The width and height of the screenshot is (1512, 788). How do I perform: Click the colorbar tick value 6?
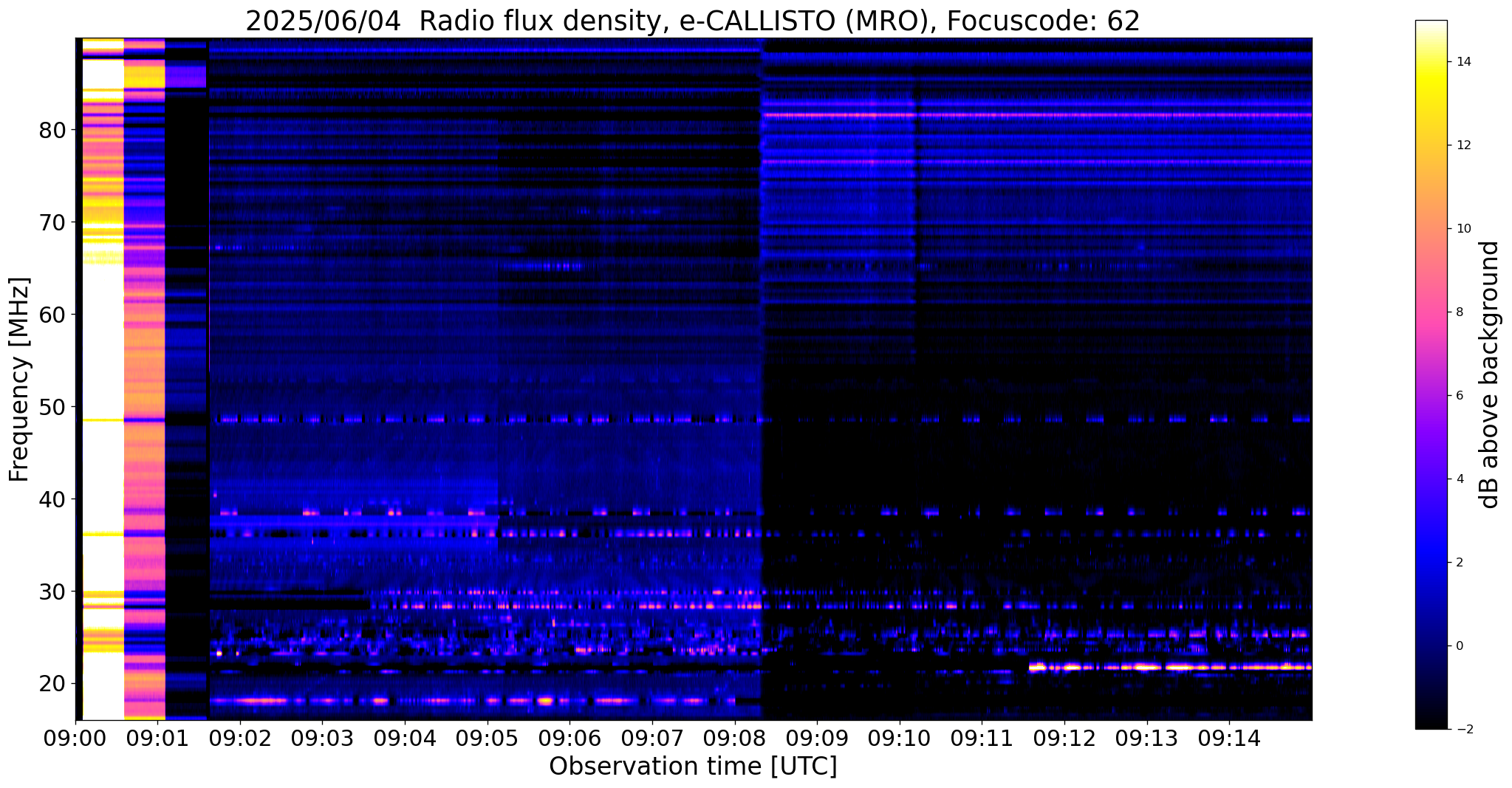click(1459, 396)
